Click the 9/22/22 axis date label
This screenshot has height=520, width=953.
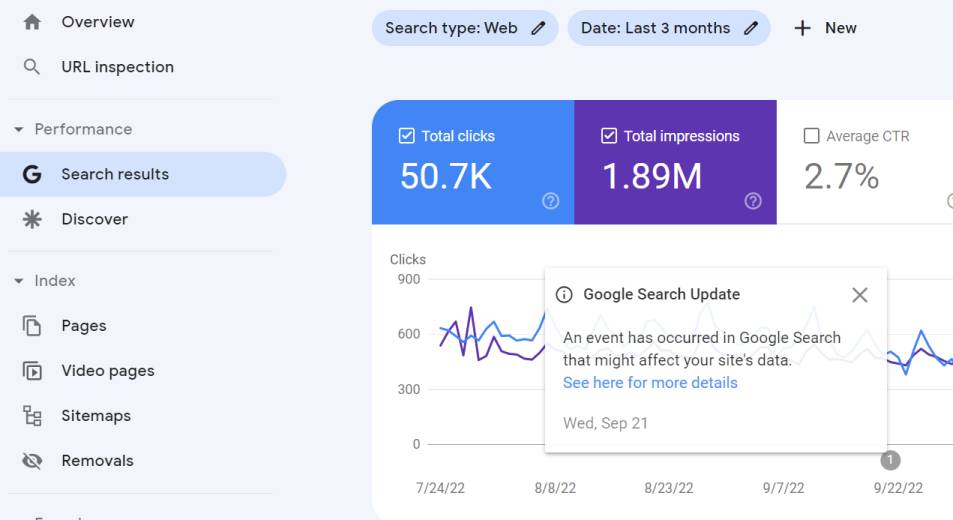(898, 488)
